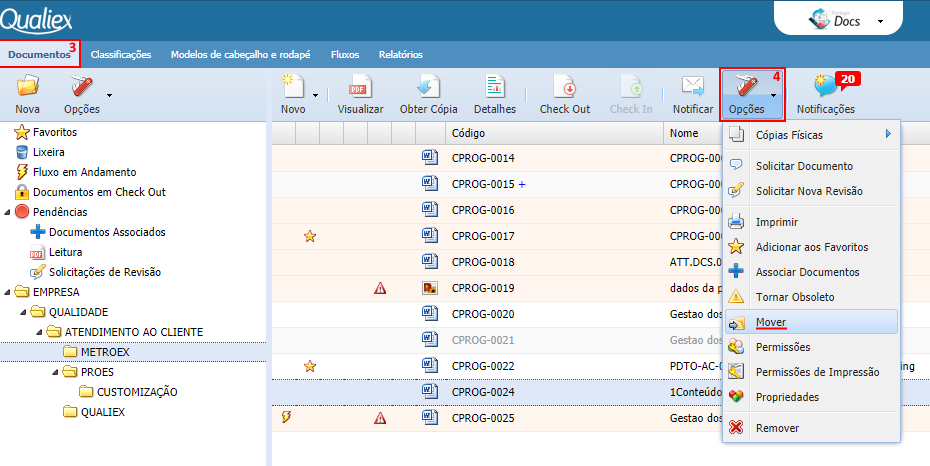The image size is (930, 466).
Task: Sort by Código column header
Action: (554, 133)
